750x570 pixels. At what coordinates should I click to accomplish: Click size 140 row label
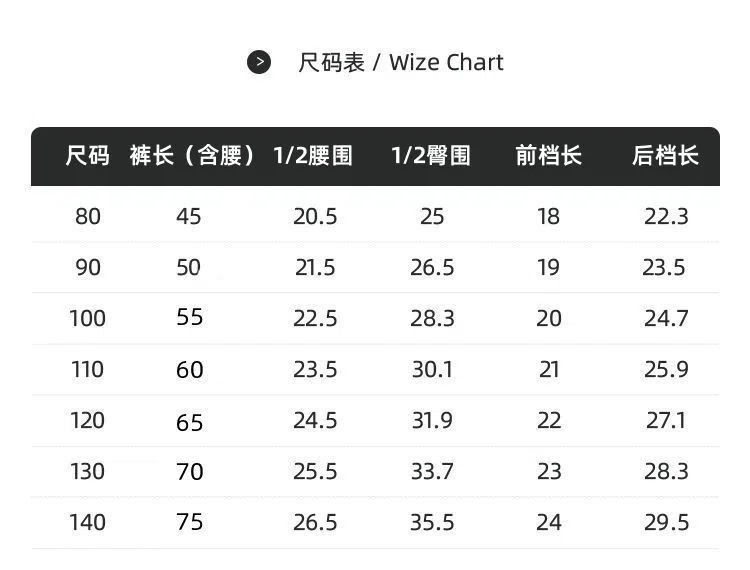(x=88, y=522)
